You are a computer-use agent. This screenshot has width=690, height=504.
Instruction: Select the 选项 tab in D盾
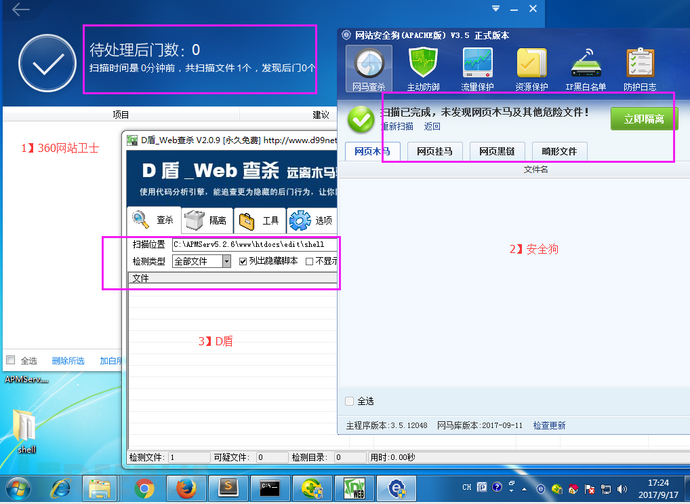pos(312,220)
